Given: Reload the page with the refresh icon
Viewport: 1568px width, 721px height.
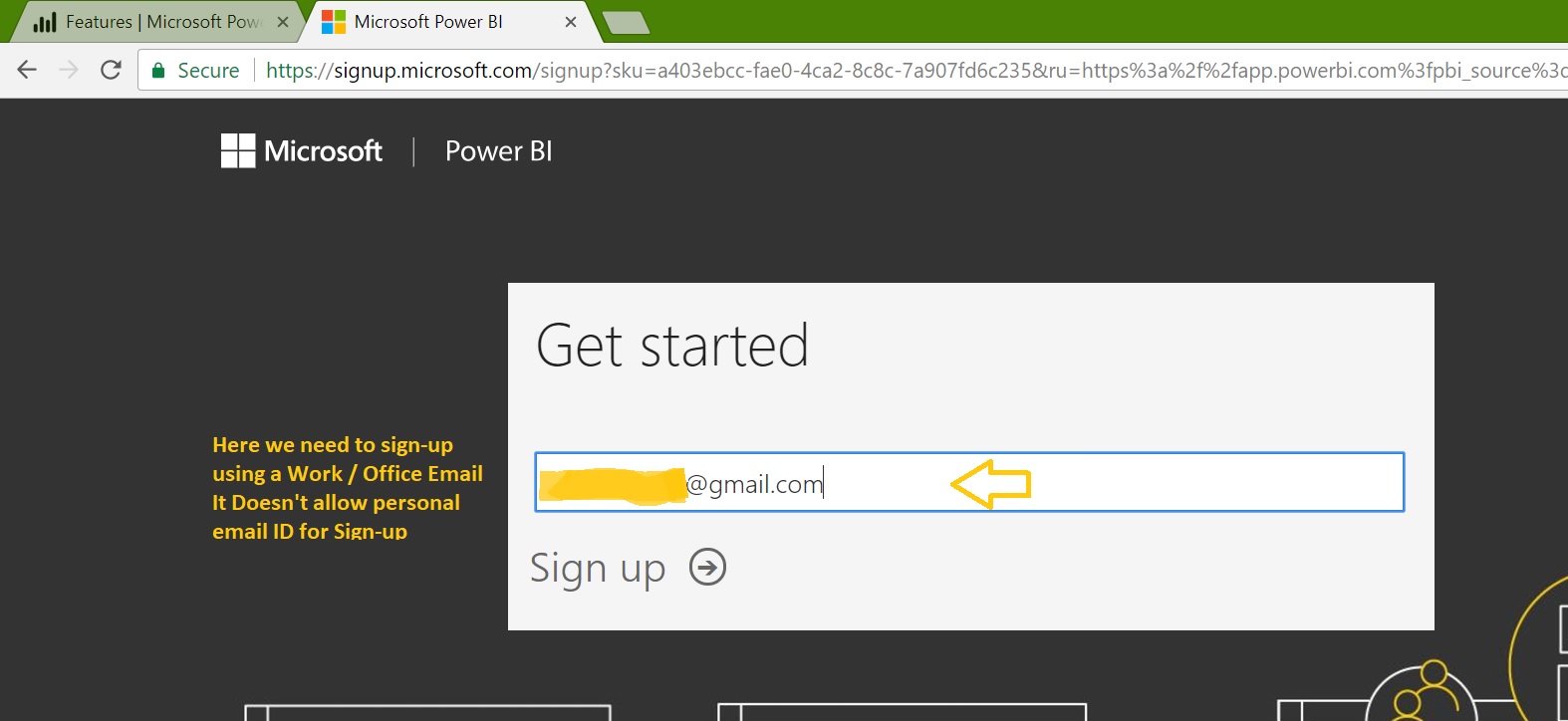Looking at the screenshot, I should [x=111, y=70].
